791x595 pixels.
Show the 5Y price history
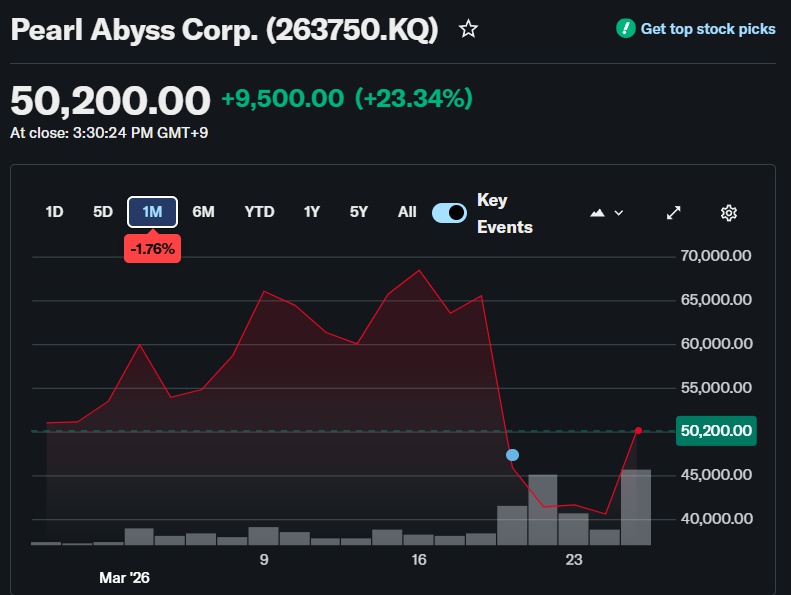coord(359,212)
